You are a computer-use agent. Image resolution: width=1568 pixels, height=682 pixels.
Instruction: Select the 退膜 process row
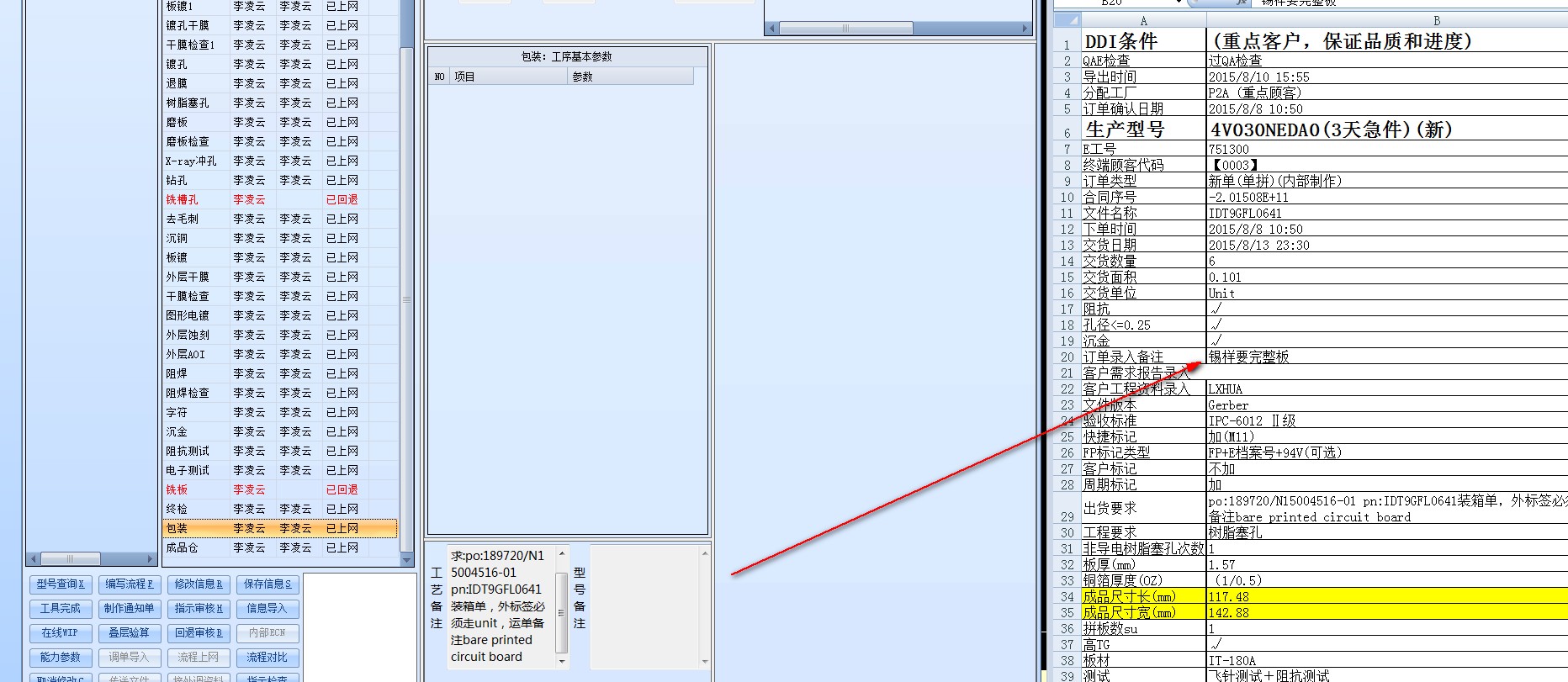(279, 83)
